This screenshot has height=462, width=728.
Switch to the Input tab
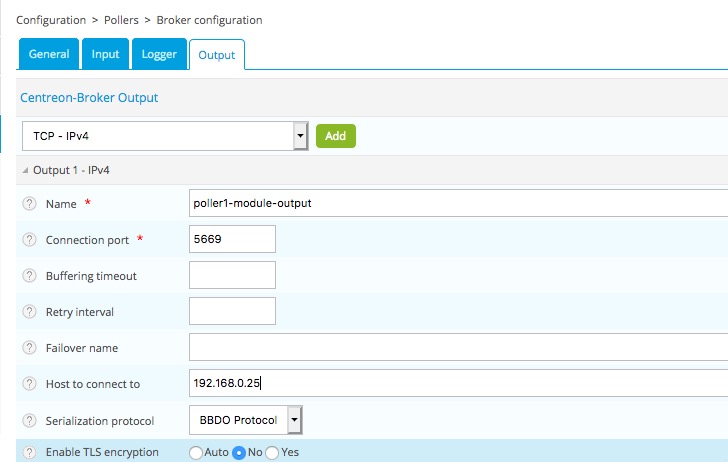[105, 54]
